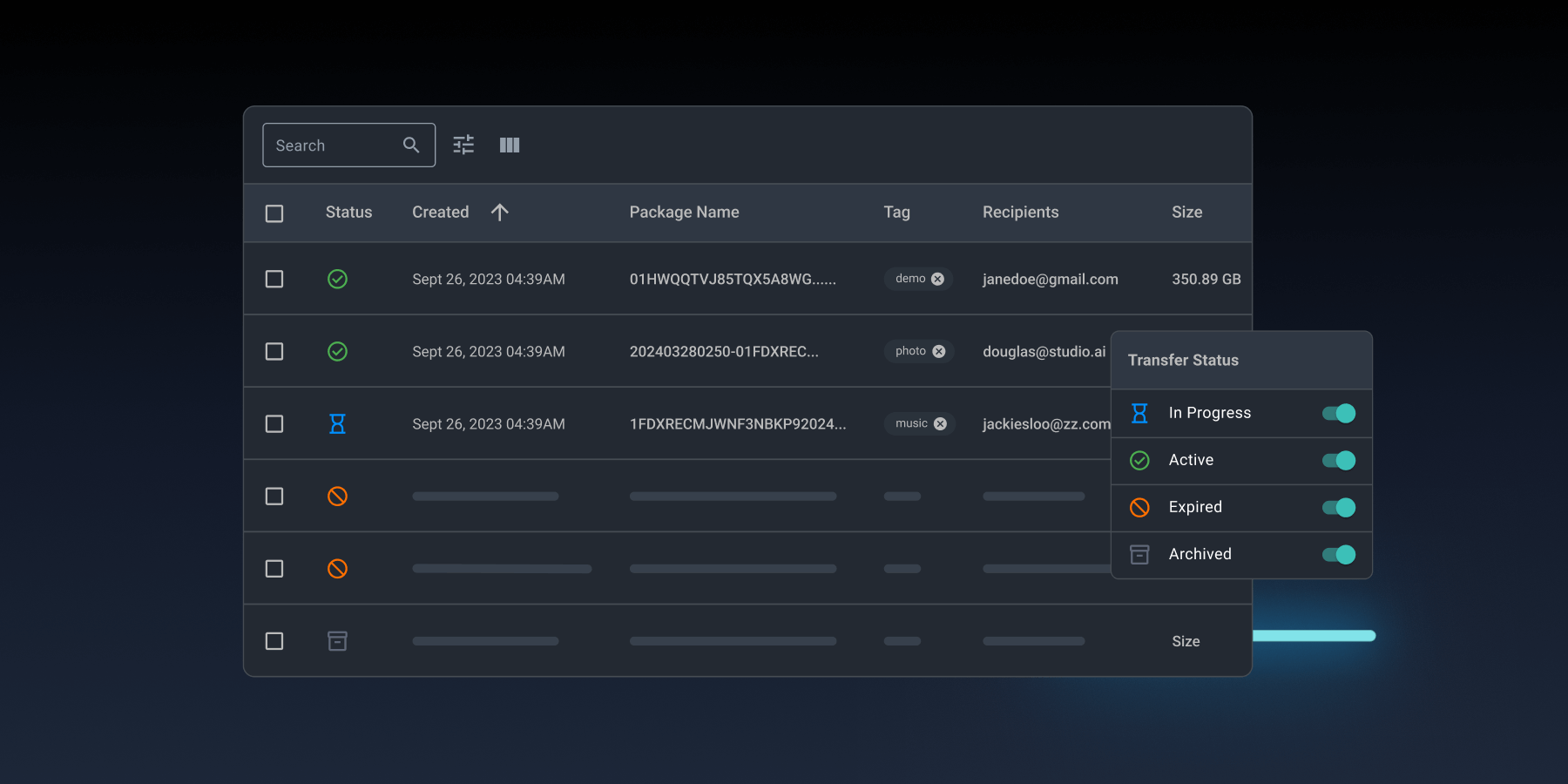Click the hourglass icon in Transfer Status panel
This screenshot has width=1568, height=784.
tap(1139, 413)
